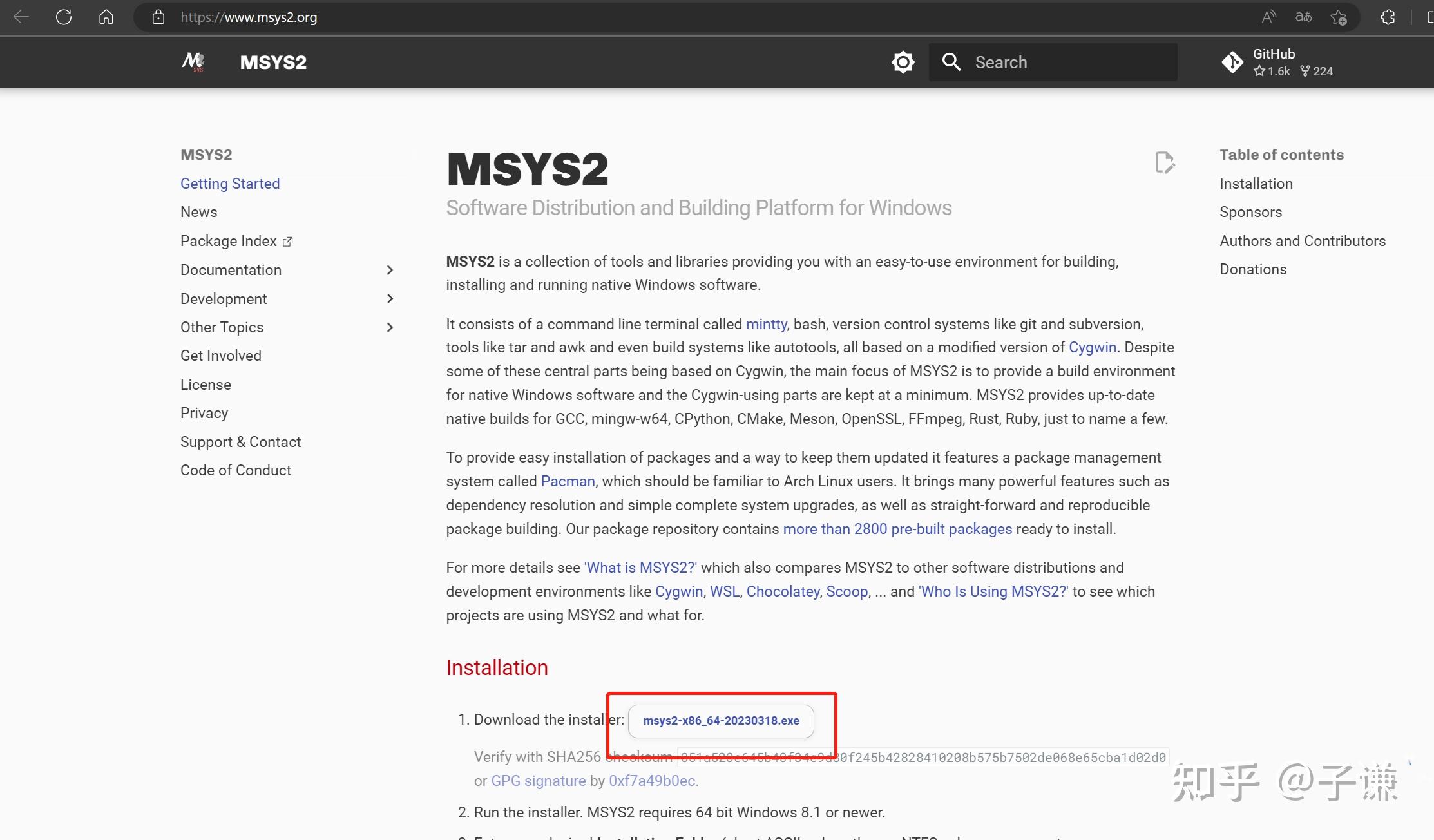Click the translate icon in address bar

tap(1303, 17)
